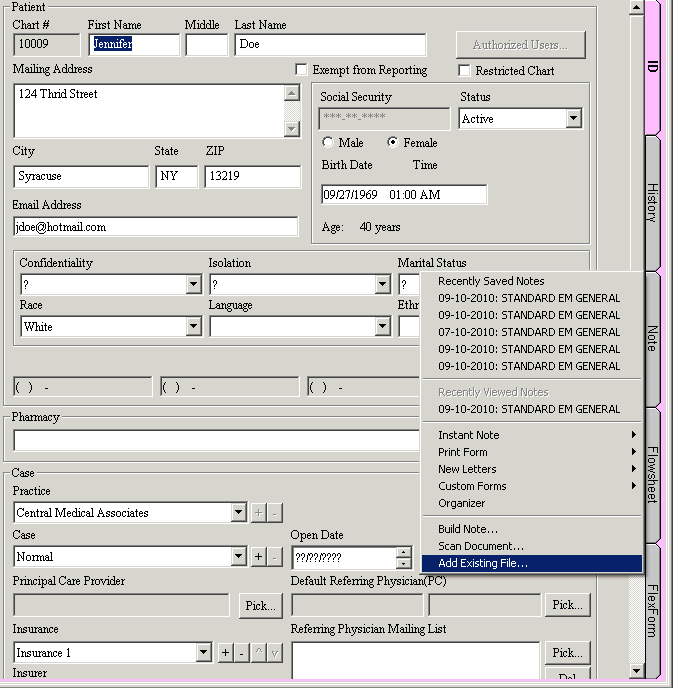The height and width of the screenshot is (688, 673).
Task: Open the Flowsheet side tab
Action: pos(652,474)
